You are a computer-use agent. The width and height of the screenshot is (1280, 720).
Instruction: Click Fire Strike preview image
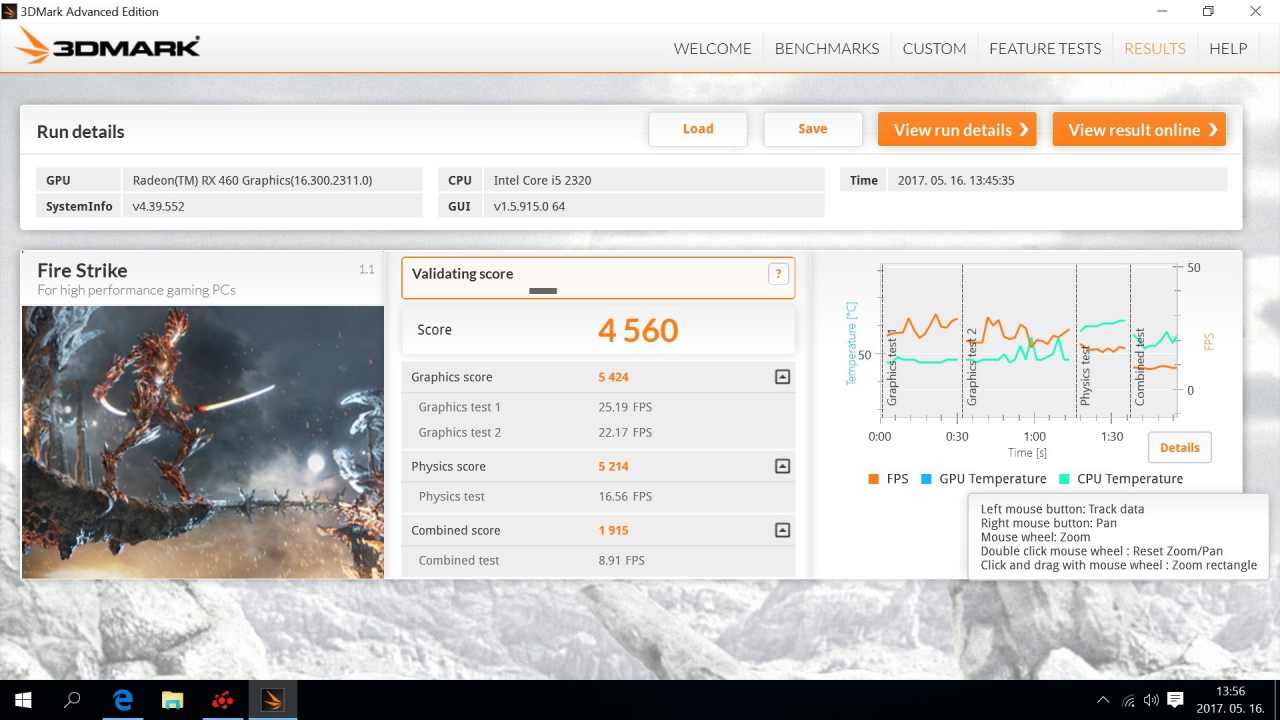(203, 442)
